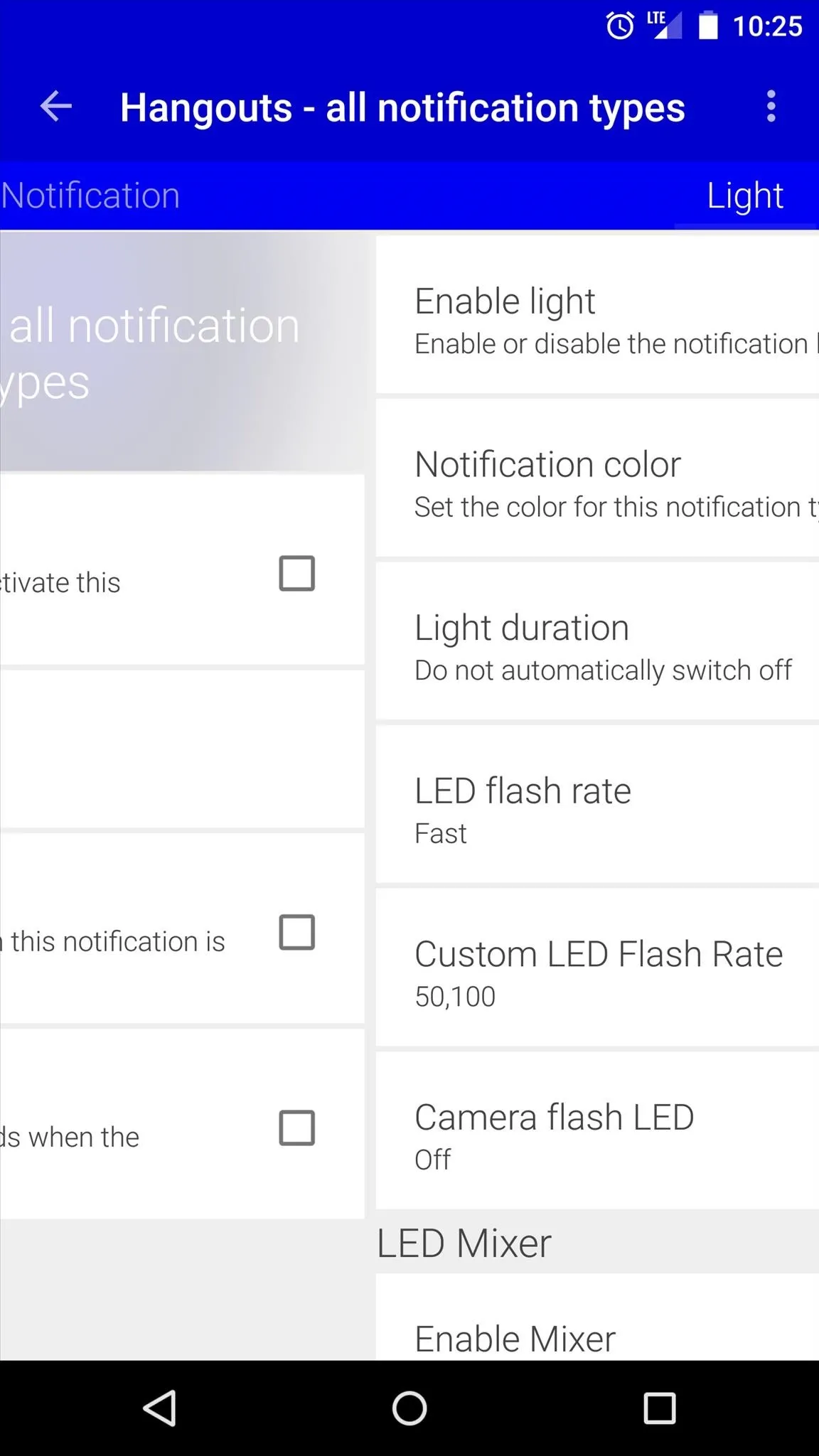Open the Light duration setting
Screen dimensions: 819x1456
pyautogui.click(x=597, y=641)
